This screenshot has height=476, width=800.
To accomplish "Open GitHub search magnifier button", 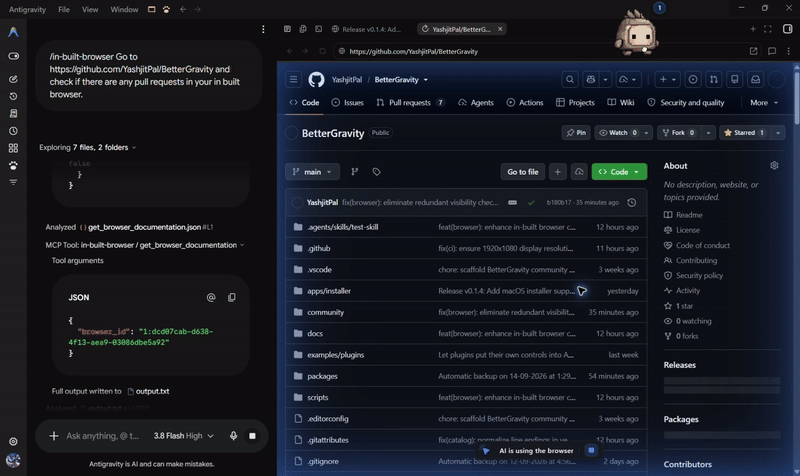I will 569,80.
